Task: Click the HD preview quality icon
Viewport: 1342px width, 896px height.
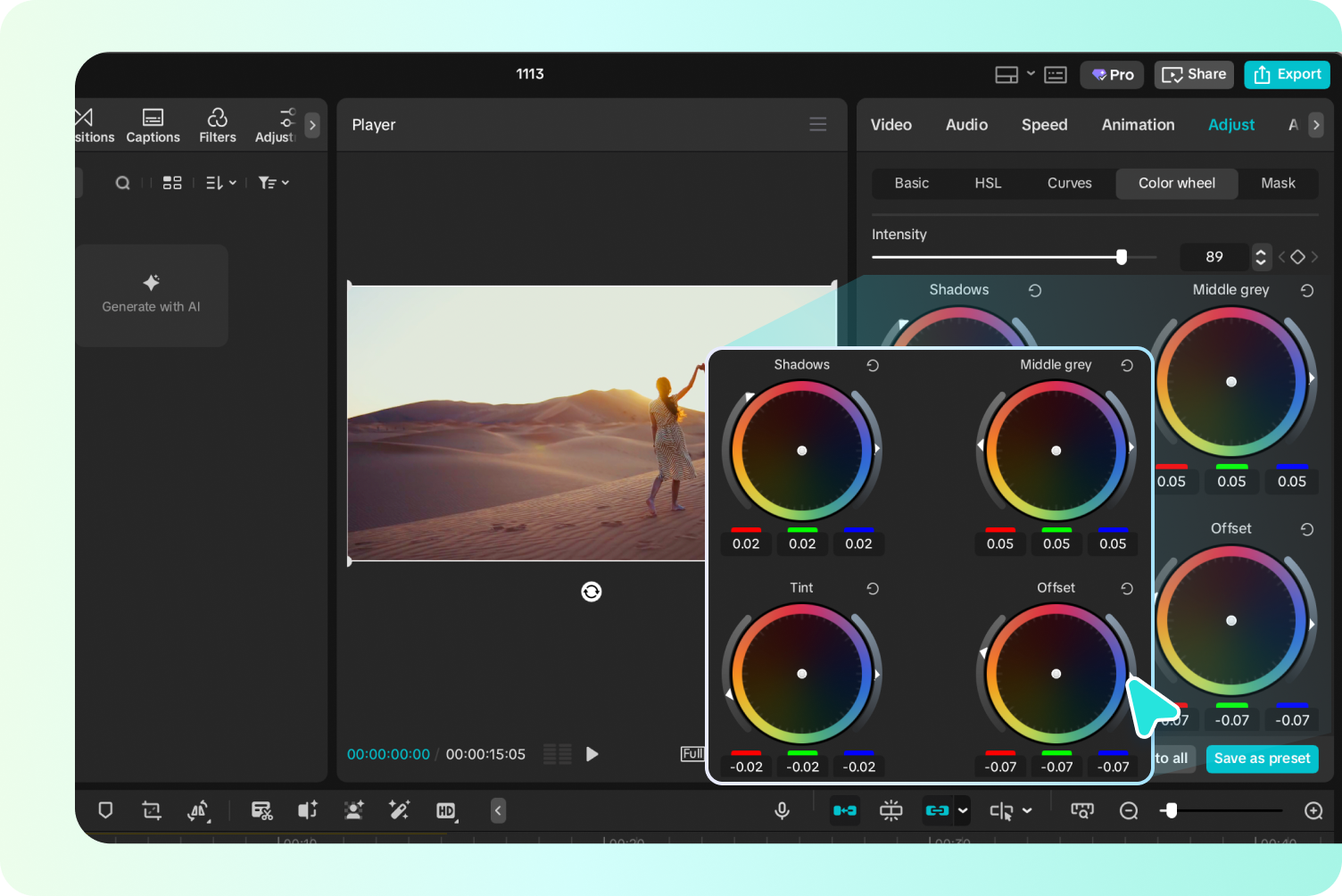Action: point(446,810)
